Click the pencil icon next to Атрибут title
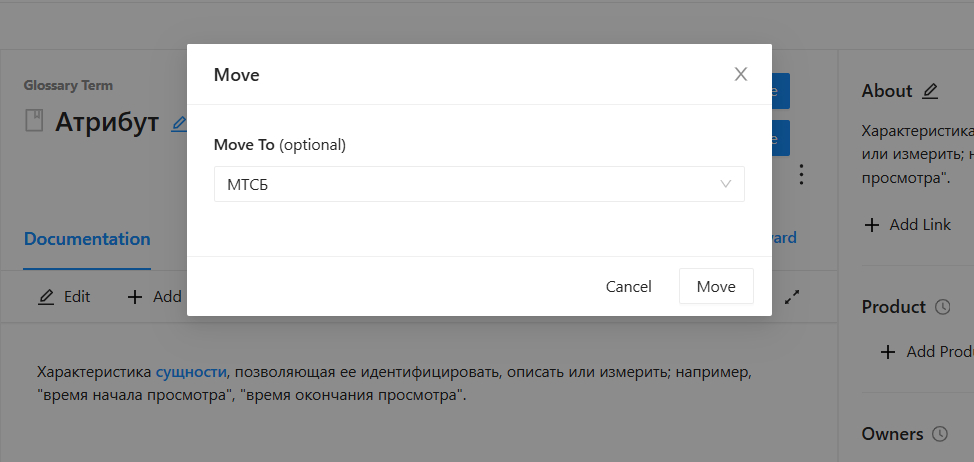974x462 pixels. (179, 123)
